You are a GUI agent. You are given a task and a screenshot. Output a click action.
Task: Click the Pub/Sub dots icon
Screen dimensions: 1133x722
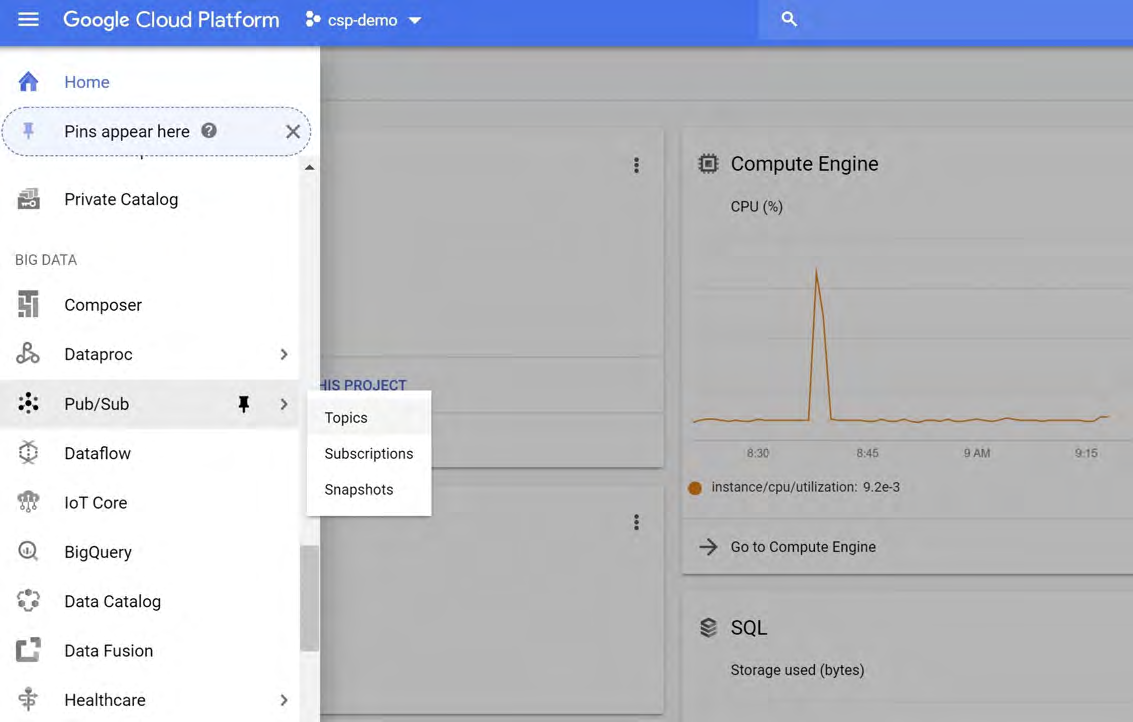click(x=28, y=403)
